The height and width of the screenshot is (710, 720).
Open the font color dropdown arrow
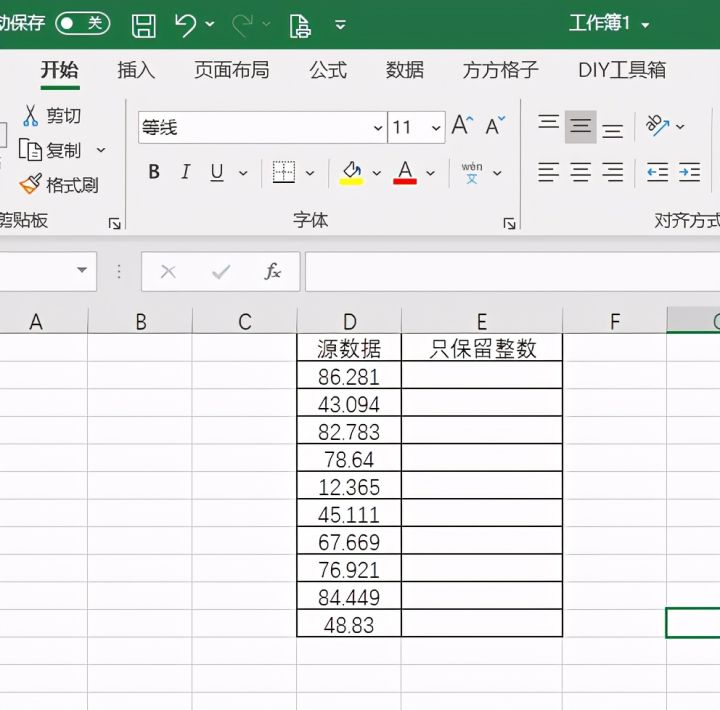(430, 173)
